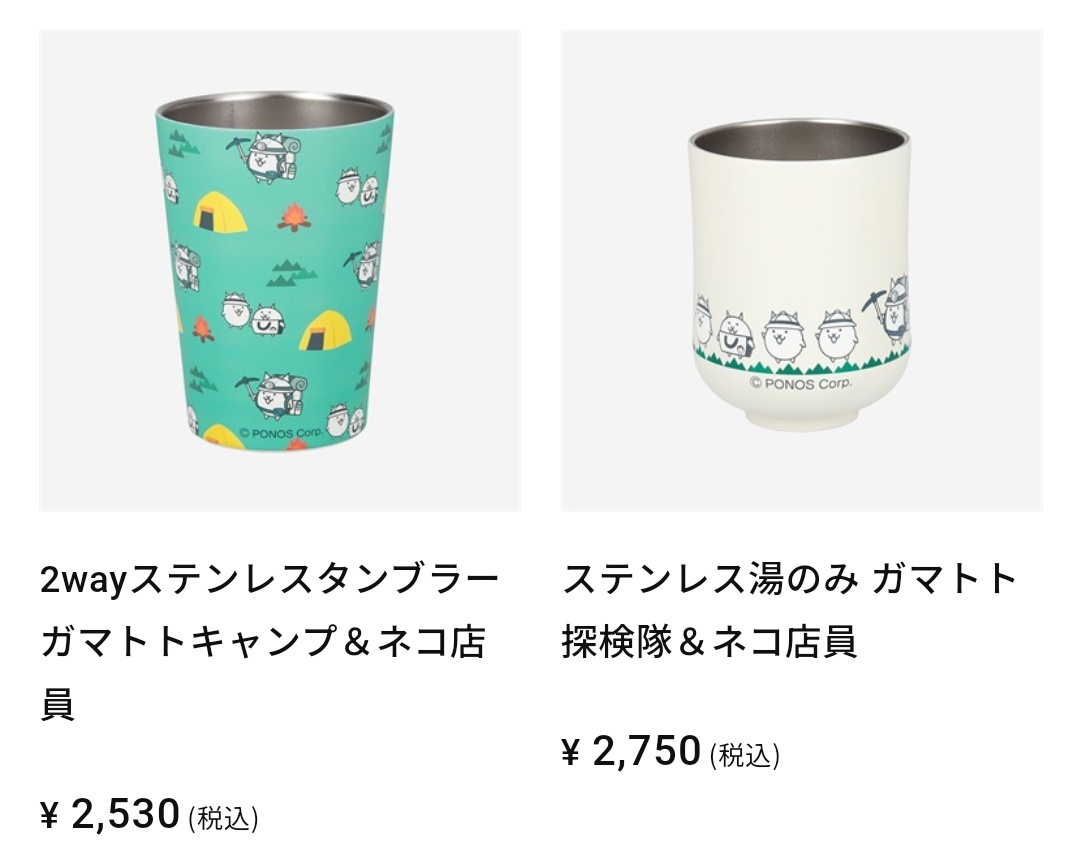Click the ¥ 2,530 price
This screenshot has height=865, width=1080.
[x=110, y=815]
